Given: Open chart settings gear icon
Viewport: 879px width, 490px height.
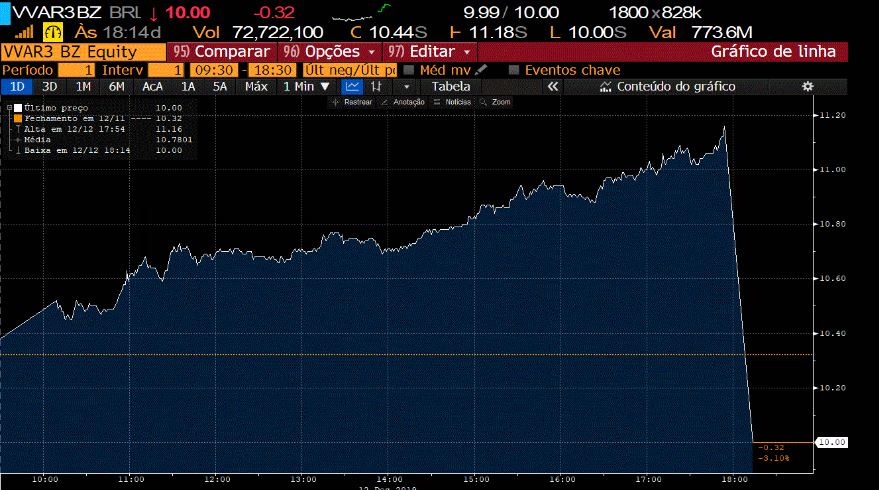Looking at the screenshot, I should [x=807, y=87].
